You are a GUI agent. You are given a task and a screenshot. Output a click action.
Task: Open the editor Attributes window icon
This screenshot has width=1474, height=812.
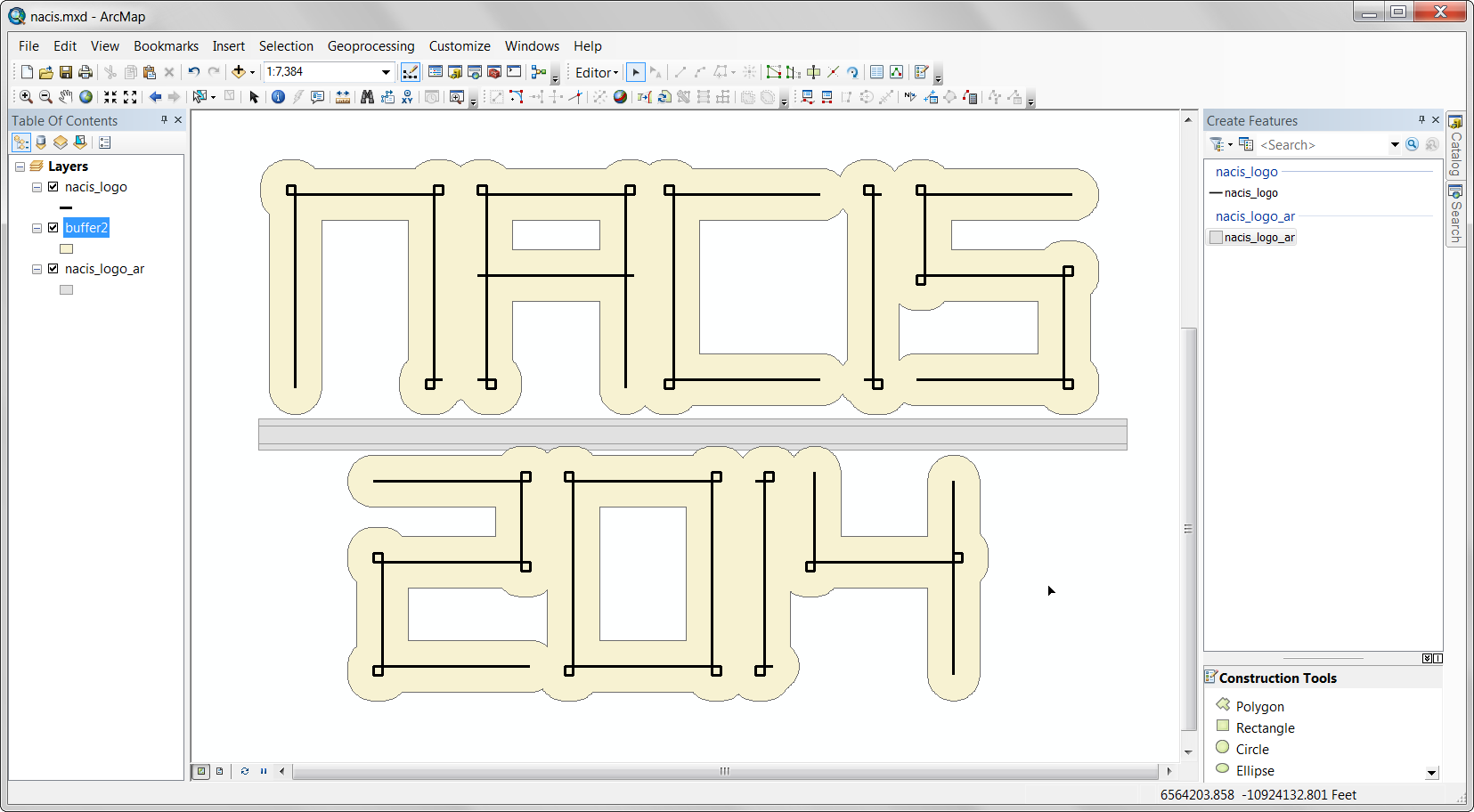(876, 72)
